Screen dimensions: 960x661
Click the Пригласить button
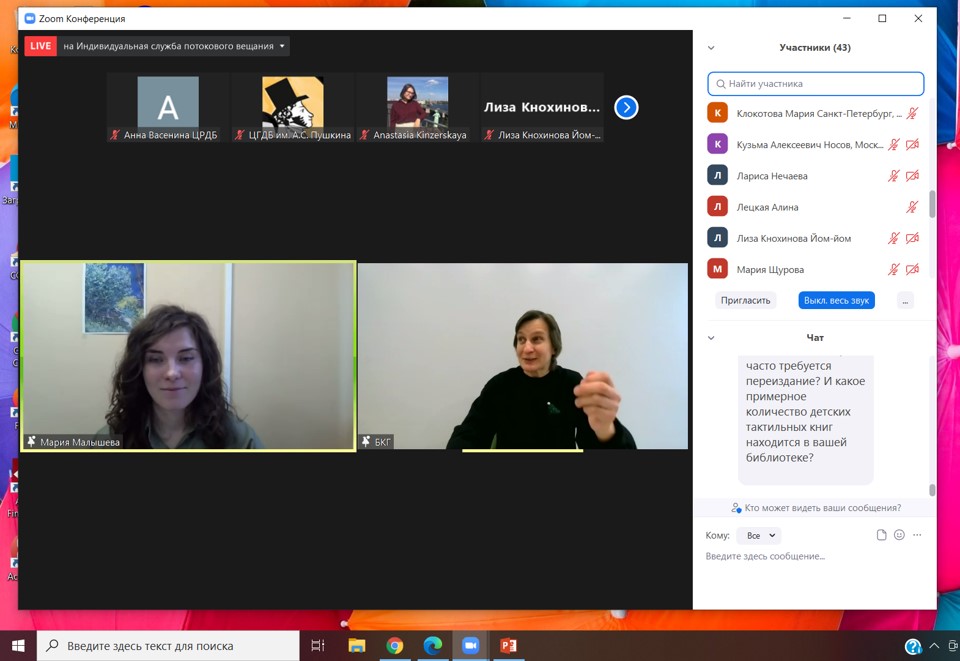[746, 300]
